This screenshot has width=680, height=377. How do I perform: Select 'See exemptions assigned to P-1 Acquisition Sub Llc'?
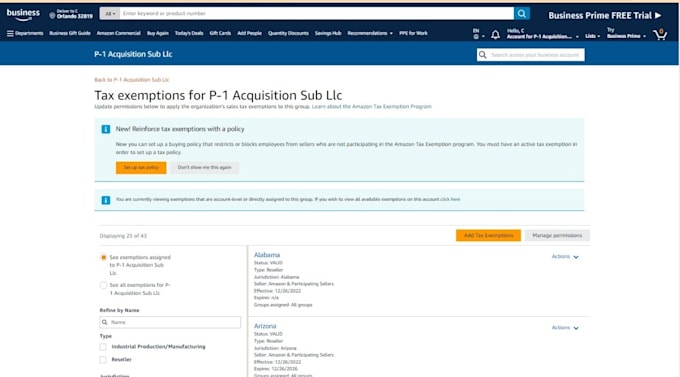[103, 257]
